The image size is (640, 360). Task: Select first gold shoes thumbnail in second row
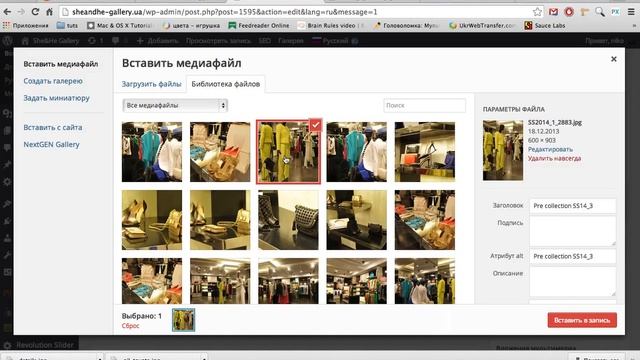152,220
